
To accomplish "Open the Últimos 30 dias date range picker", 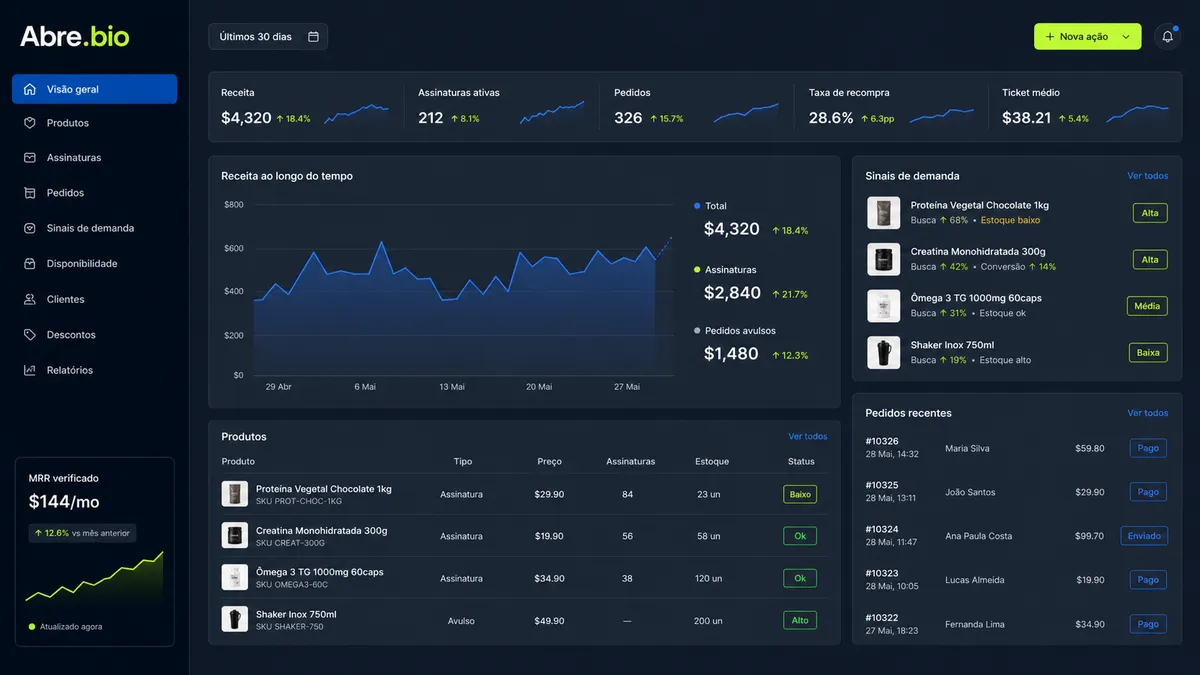I will tap(268, 37).
